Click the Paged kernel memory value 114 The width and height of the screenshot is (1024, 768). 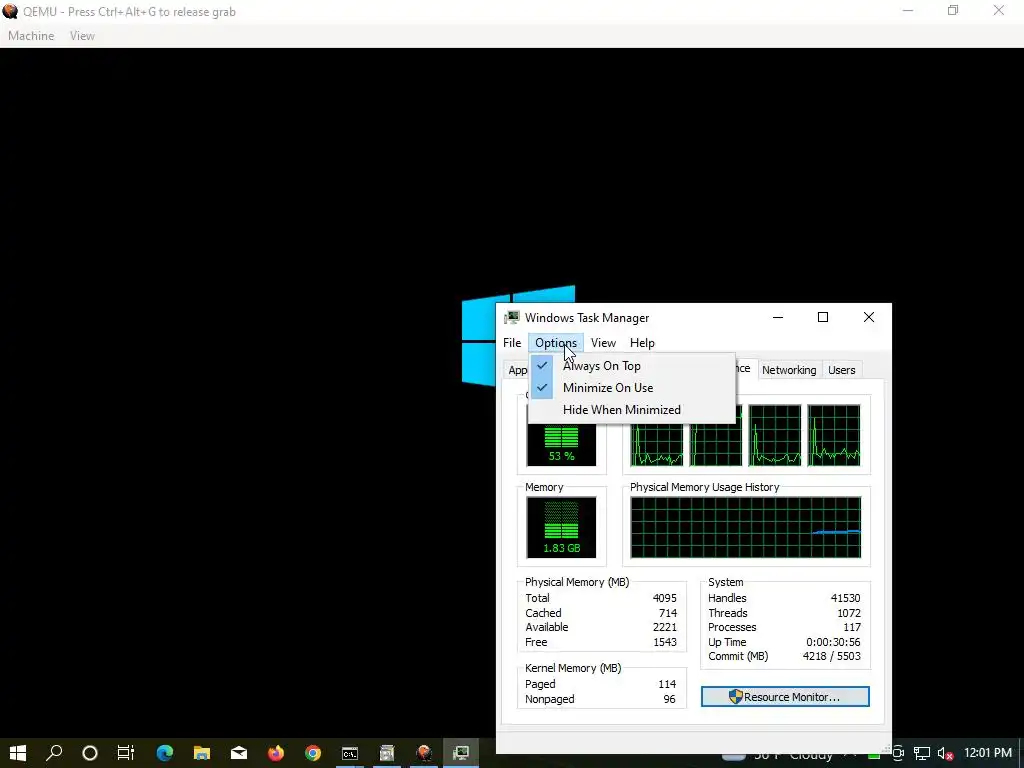coord(667,684)
